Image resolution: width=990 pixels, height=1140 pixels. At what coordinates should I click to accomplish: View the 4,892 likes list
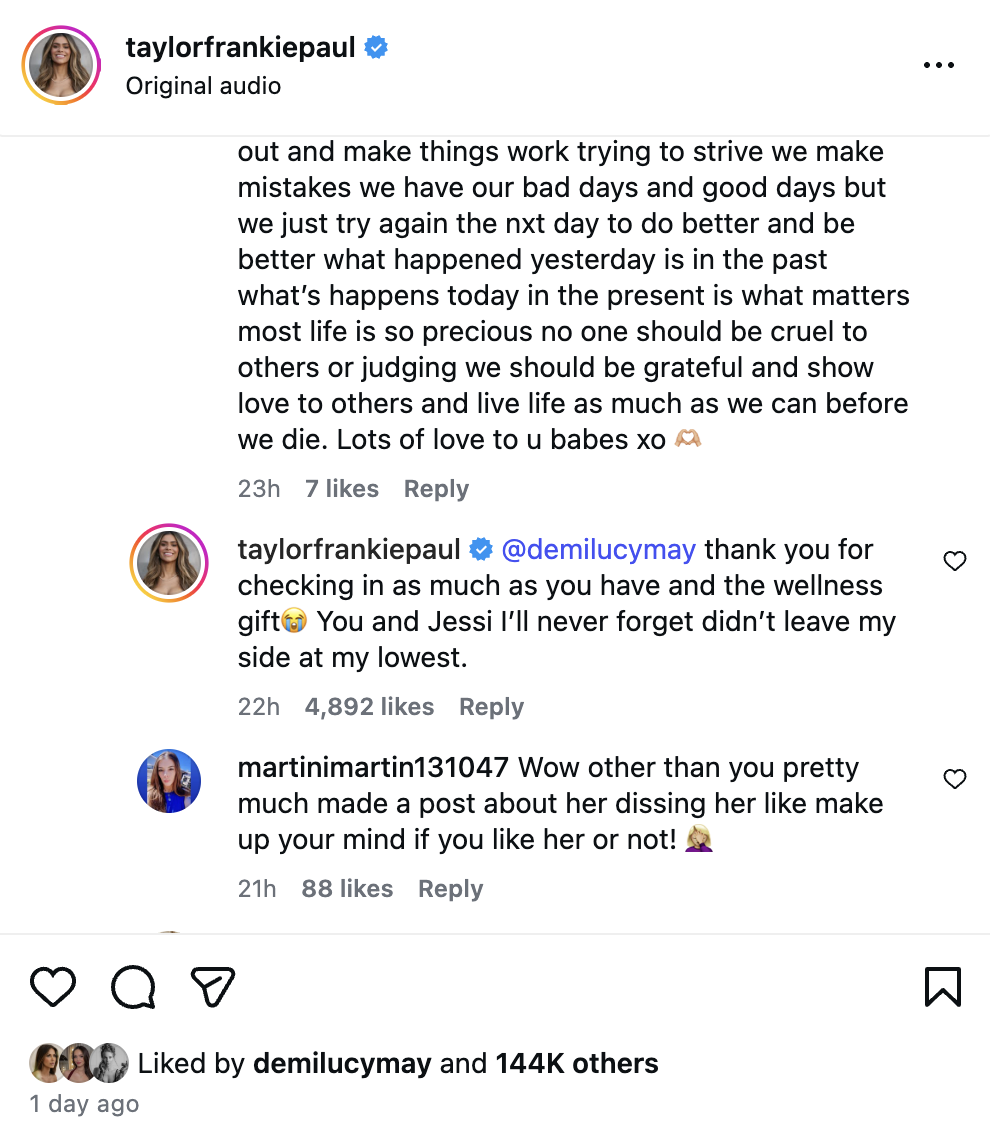[369, 707]
